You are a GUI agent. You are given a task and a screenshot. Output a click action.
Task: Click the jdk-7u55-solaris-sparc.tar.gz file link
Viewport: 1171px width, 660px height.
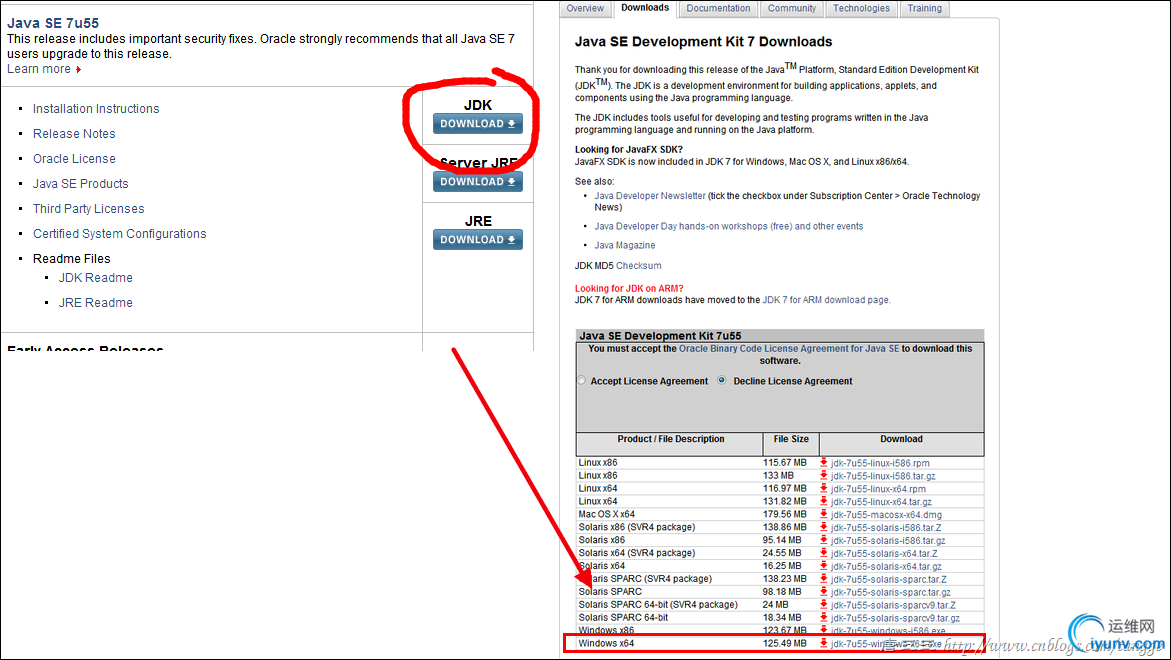891,592
